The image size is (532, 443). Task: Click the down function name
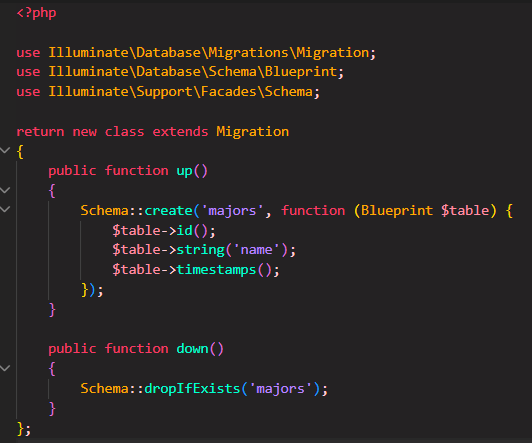[x=192, y=349]
